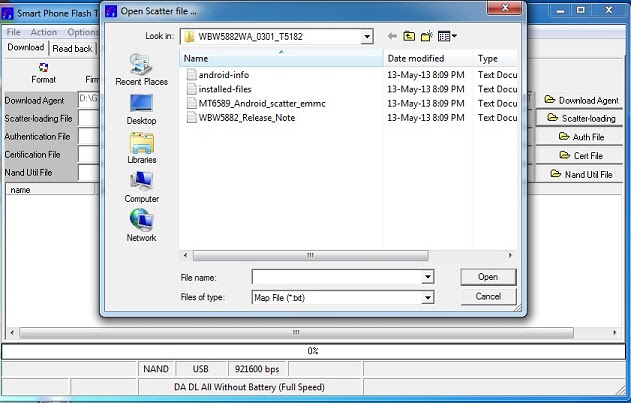This screenshot has width=631, height=403.
Task: Open the View Menu icon dropdown
Action: [447, 36]
